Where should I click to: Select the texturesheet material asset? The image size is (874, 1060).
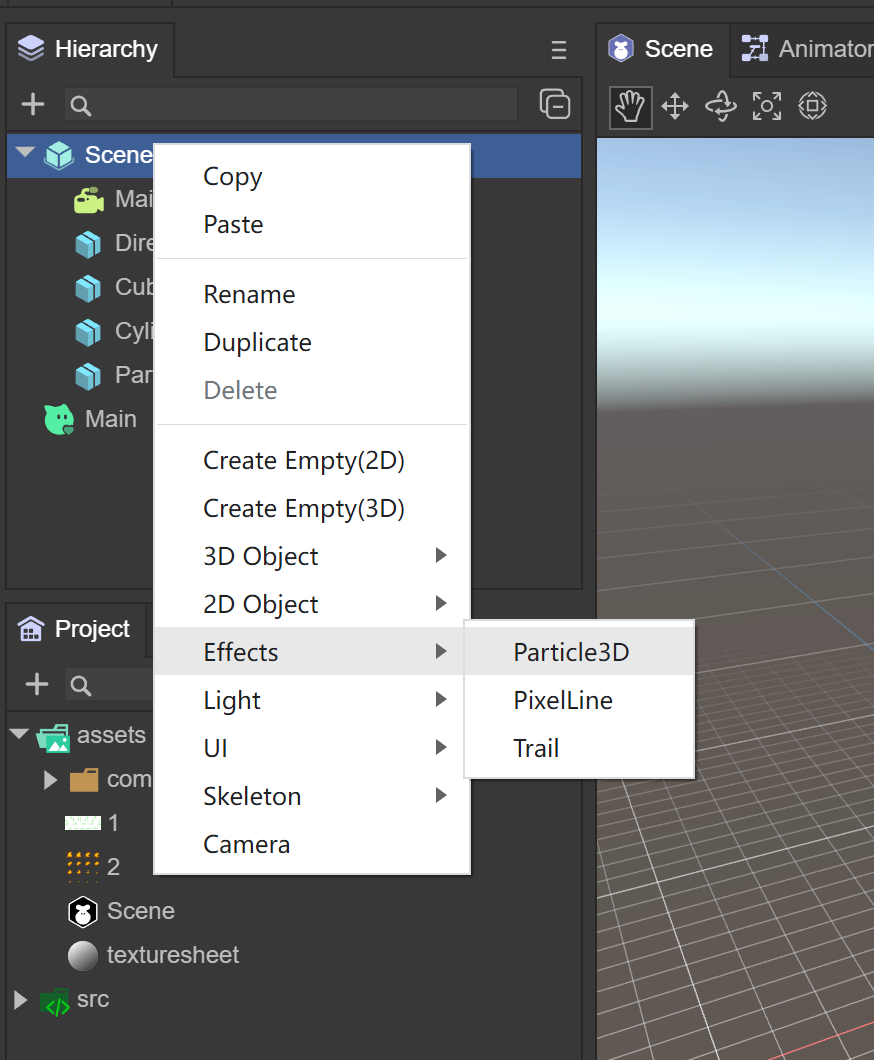(x=172, y=955)
